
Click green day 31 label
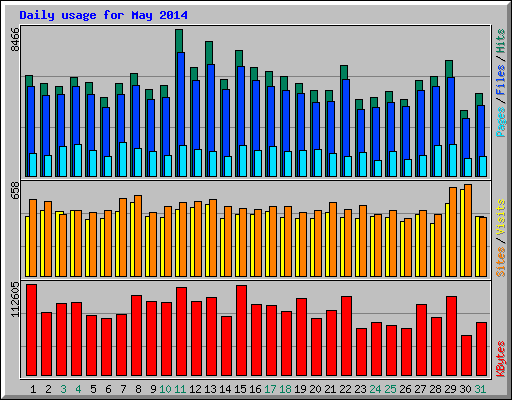pyautogui.click(x=480, y=389)
